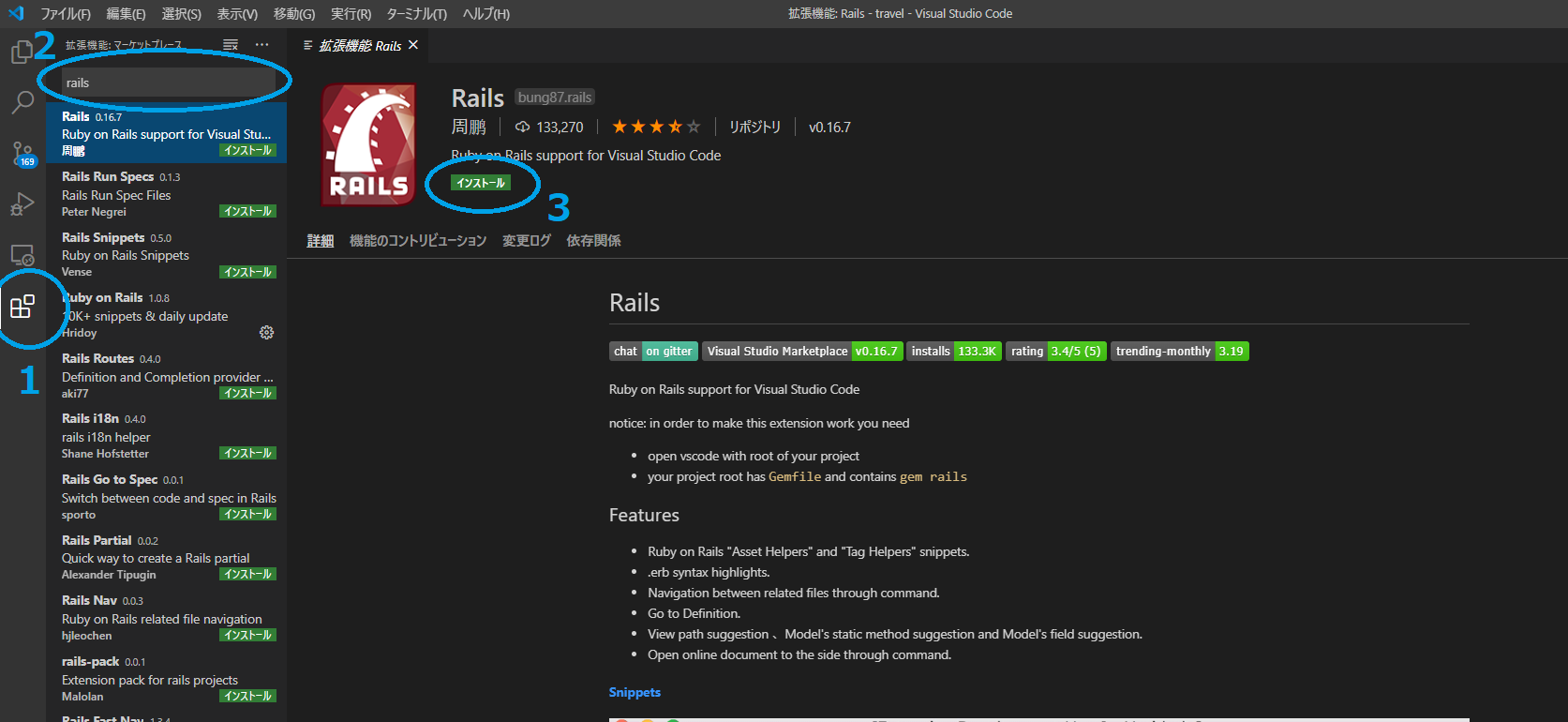Install the Rails Run Specs extension

click(247, 211)
